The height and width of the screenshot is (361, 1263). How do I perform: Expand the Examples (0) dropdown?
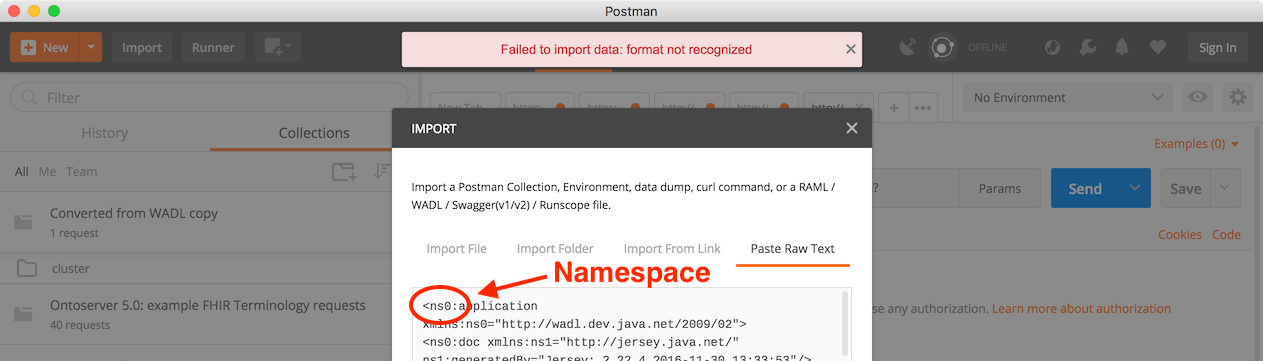[1197, 144]
